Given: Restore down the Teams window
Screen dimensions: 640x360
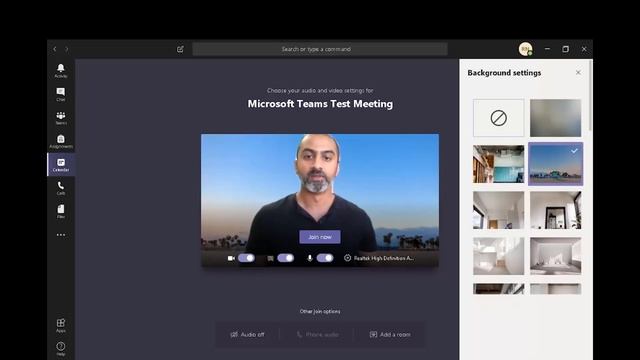Looking at the screenshot, I should coord(565,49).
